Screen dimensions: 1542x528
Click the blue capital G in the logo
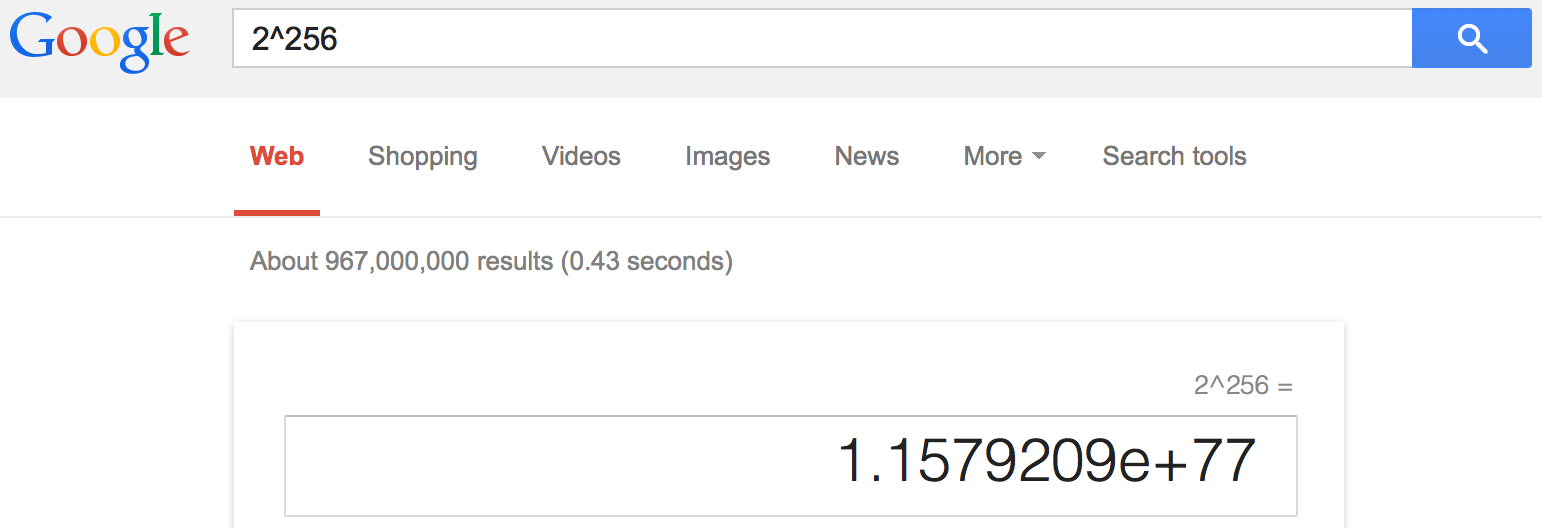pos(34,37)
